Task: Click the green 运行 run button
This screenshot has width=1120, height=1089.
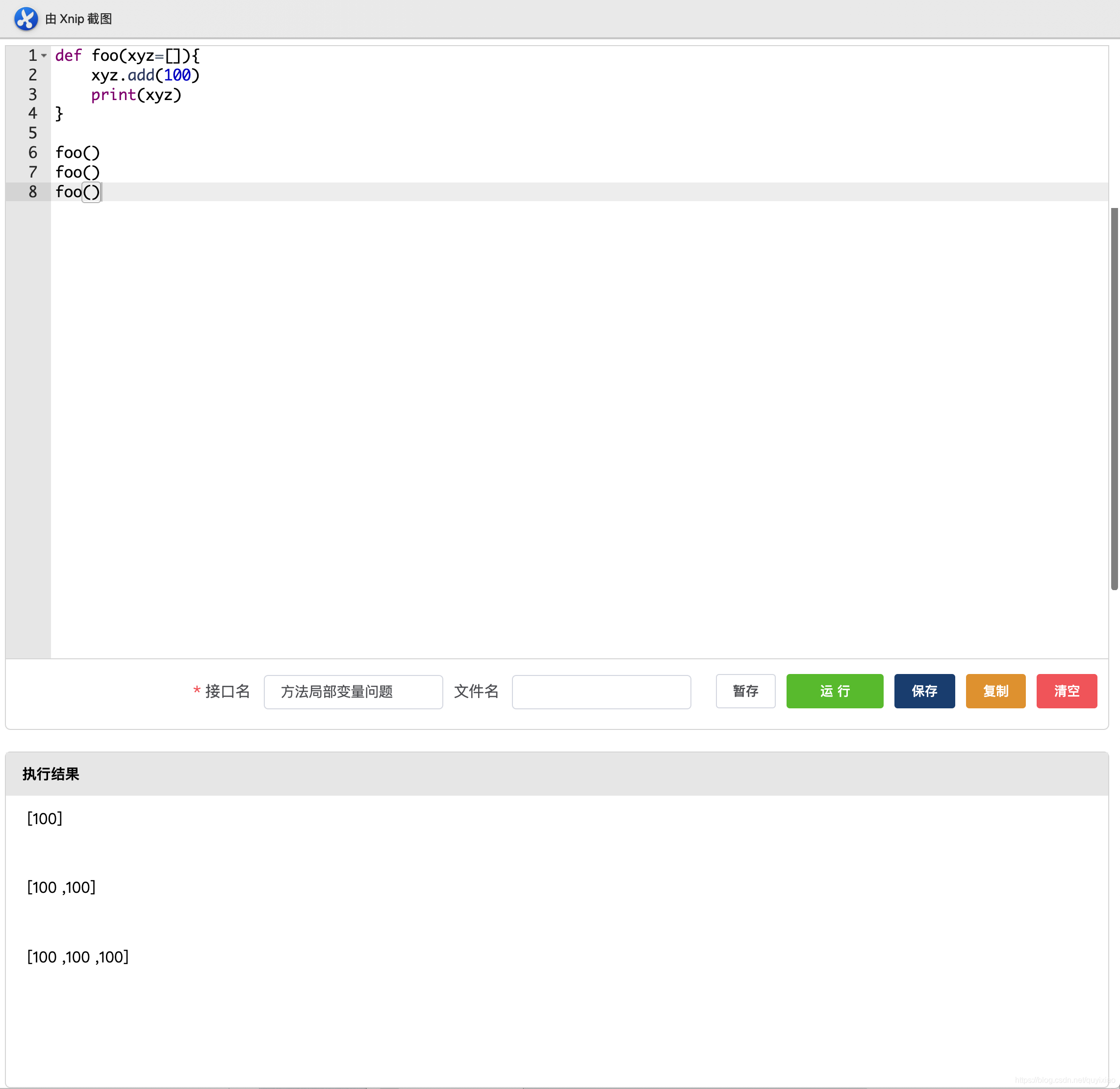Action: point(834,691)
